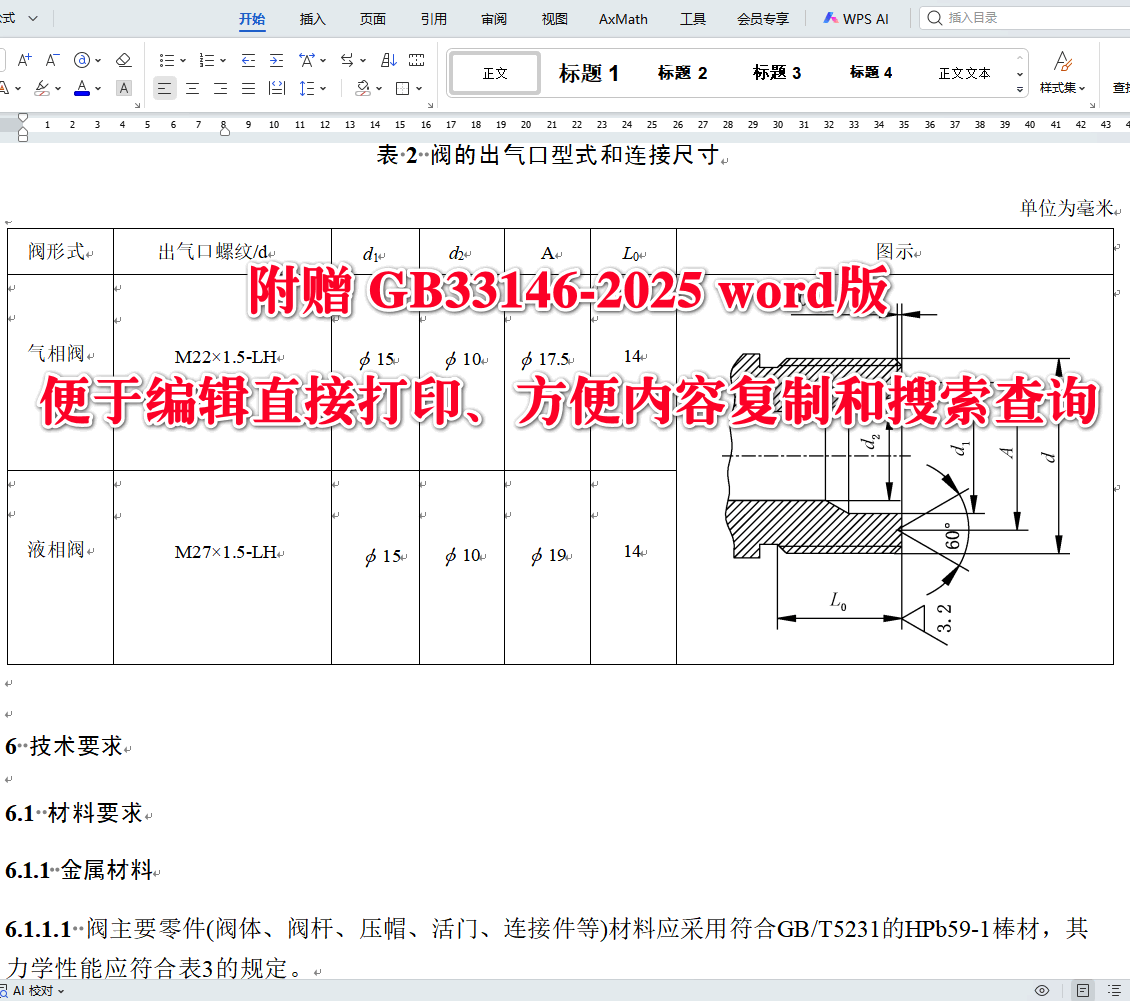Toggle character shading on selected text

tap(122, 88)
